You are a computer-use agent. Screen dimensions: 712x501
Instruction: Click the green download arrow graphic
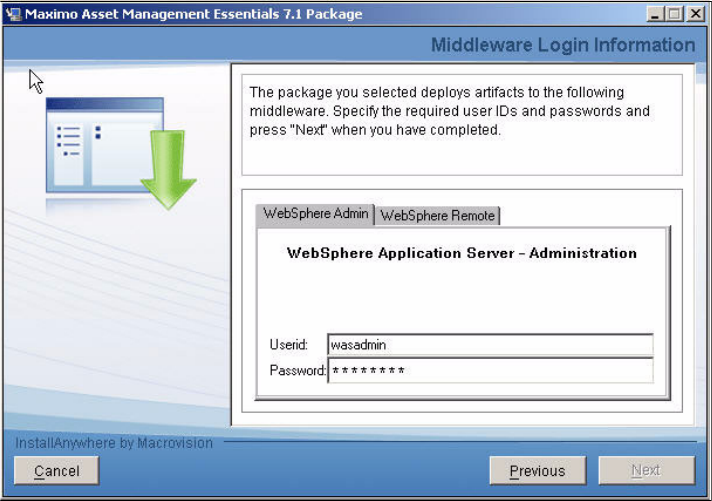pos(168,169)
